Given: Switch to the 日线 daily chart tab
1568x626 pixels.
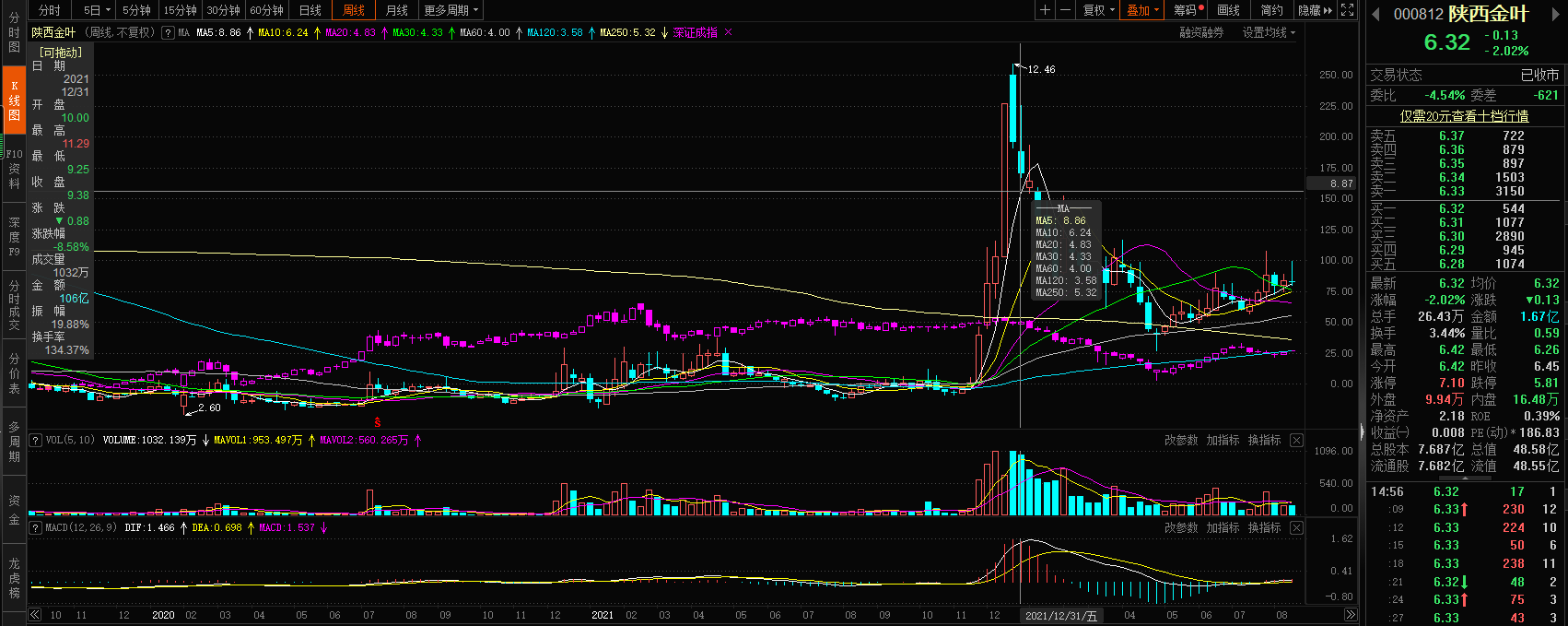Looking at the screenshot, I should pos(310,10).
